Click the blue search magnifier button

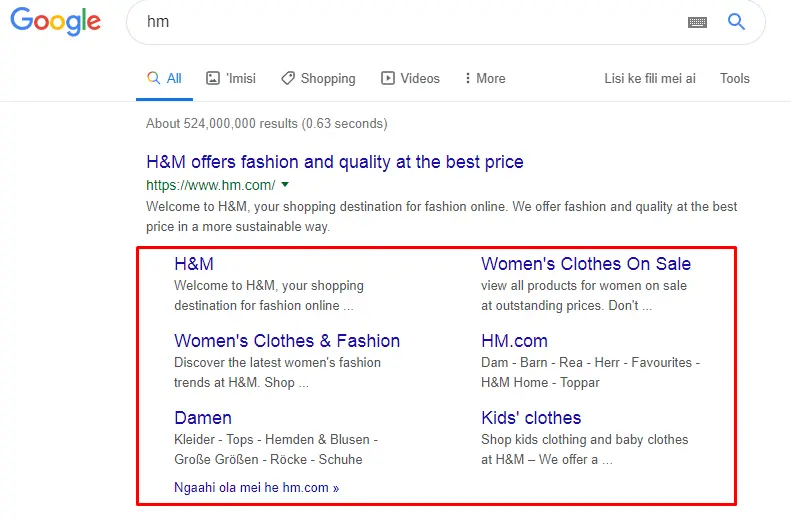pos(736,22)
